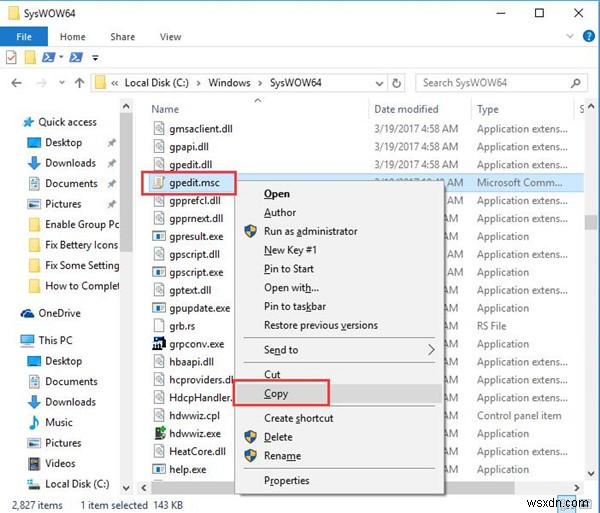
Task: Choose Open with... in context menu
Action: 291,288
